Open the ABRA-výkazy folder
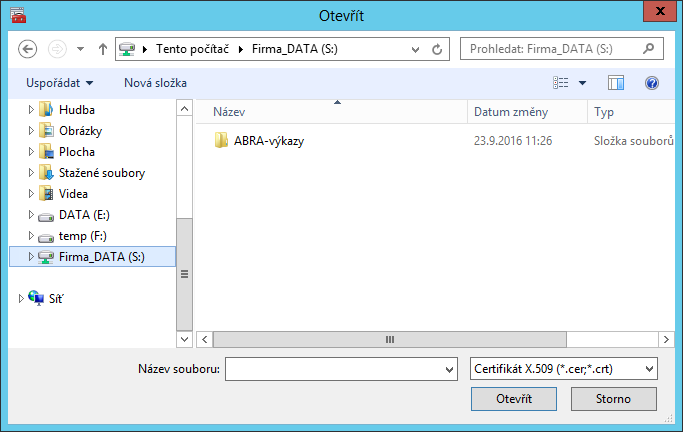This screenshot has height=432, width=683. pyautogui.click(x=269, y=141)
